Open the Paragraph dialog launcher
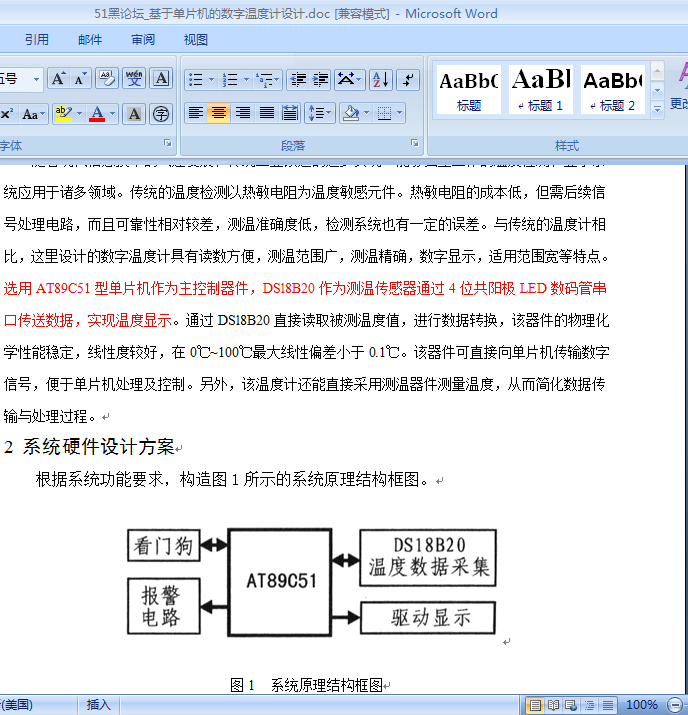 (x=414, y=143)
